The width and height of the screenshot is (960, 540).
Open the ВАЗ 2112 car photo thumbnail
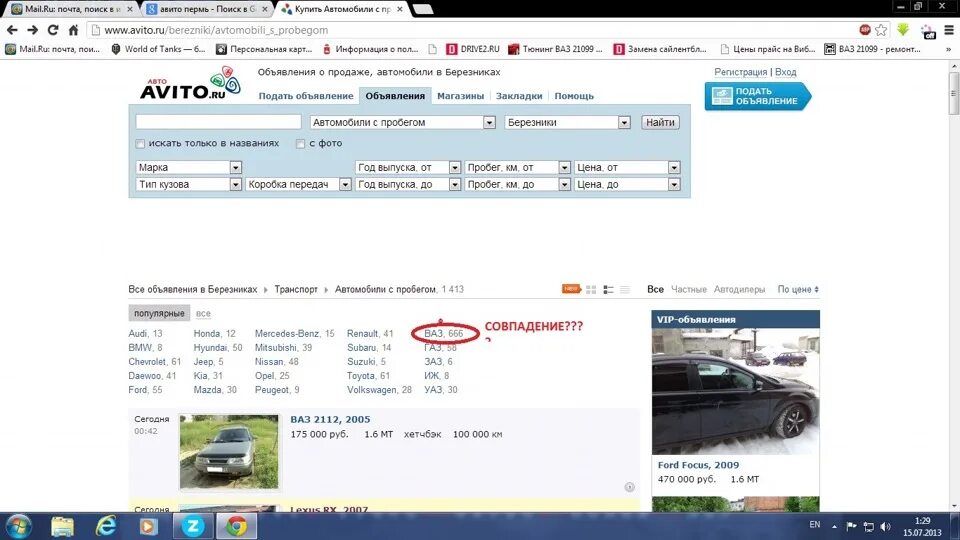(x=229, y=452)
